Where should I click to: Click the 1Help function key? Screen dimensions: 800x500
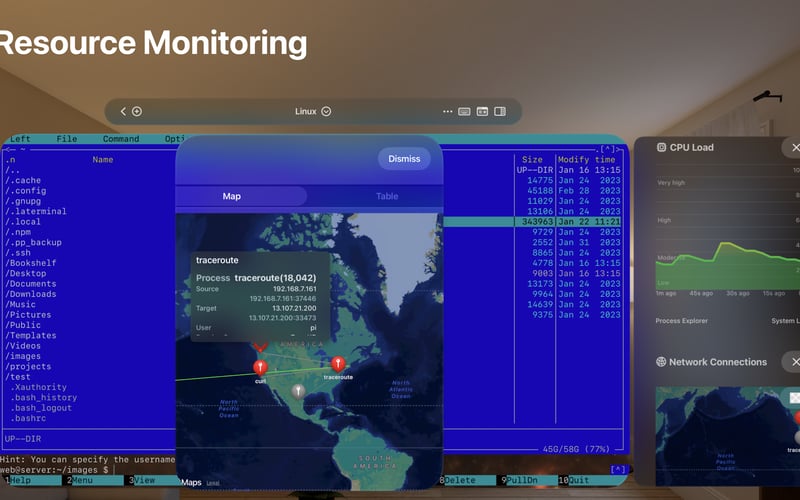point(32,480)
